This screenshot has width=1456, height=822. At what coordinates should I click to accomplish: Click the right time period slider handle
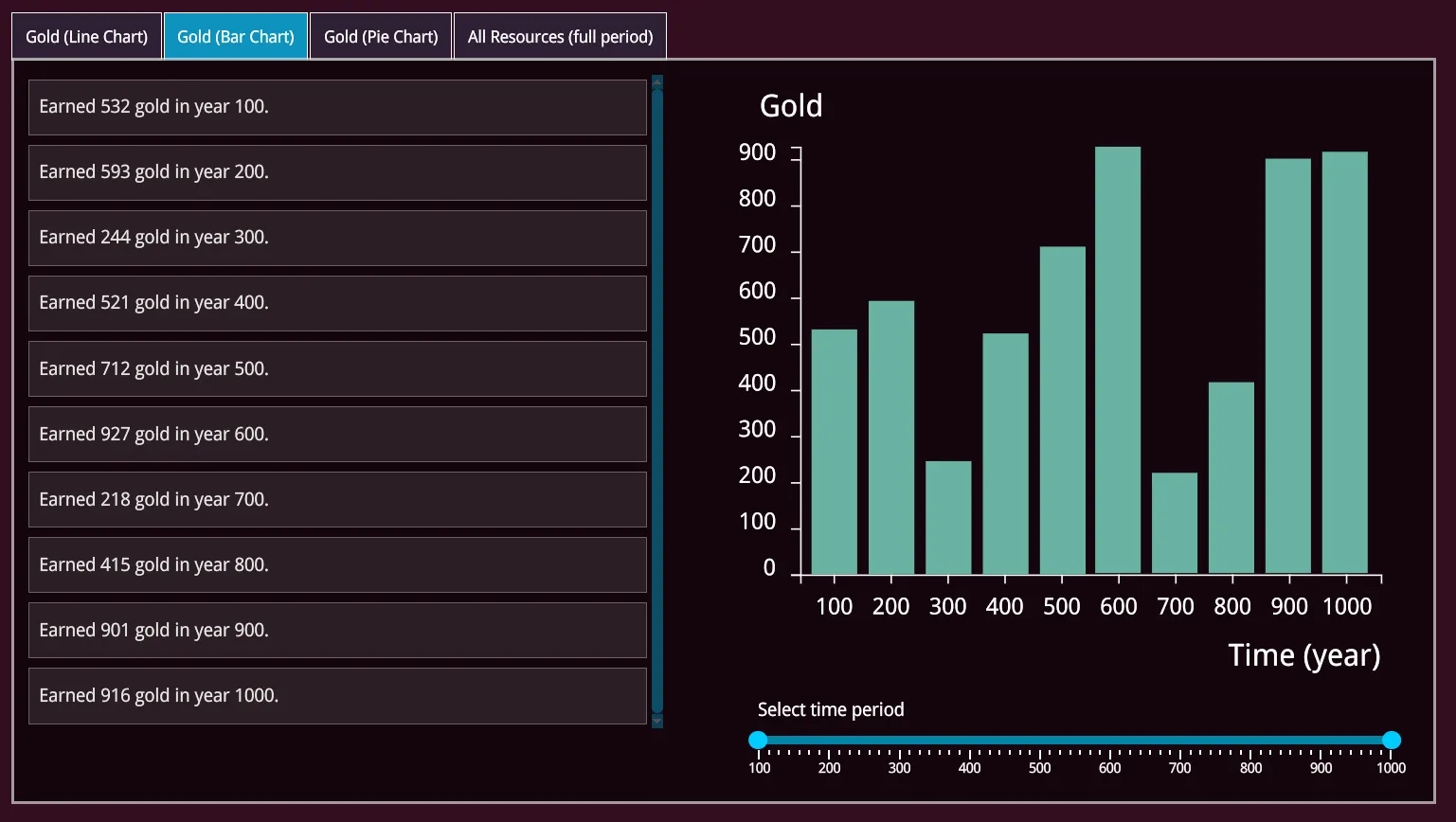point(1391,740)
